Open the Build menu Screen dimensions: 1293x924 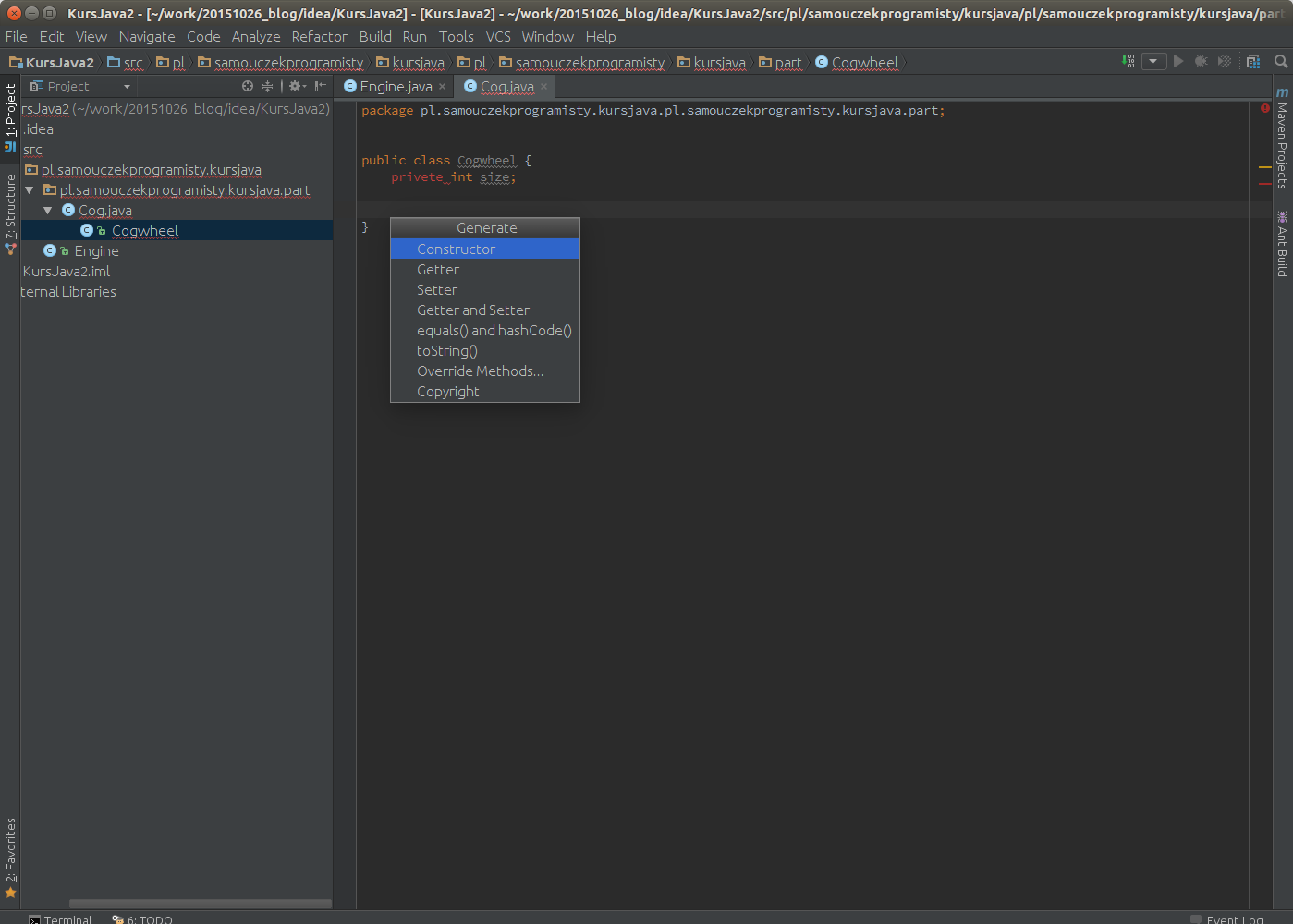coord(375,36)
